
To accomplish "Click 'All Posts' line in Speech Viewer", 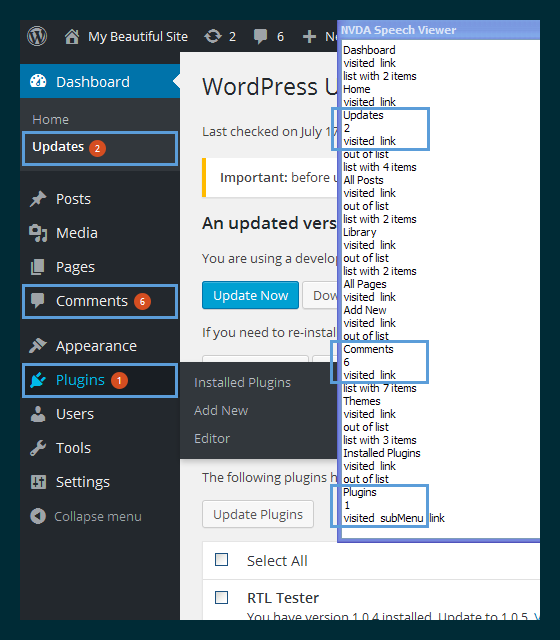I will (x=363, y=180).
